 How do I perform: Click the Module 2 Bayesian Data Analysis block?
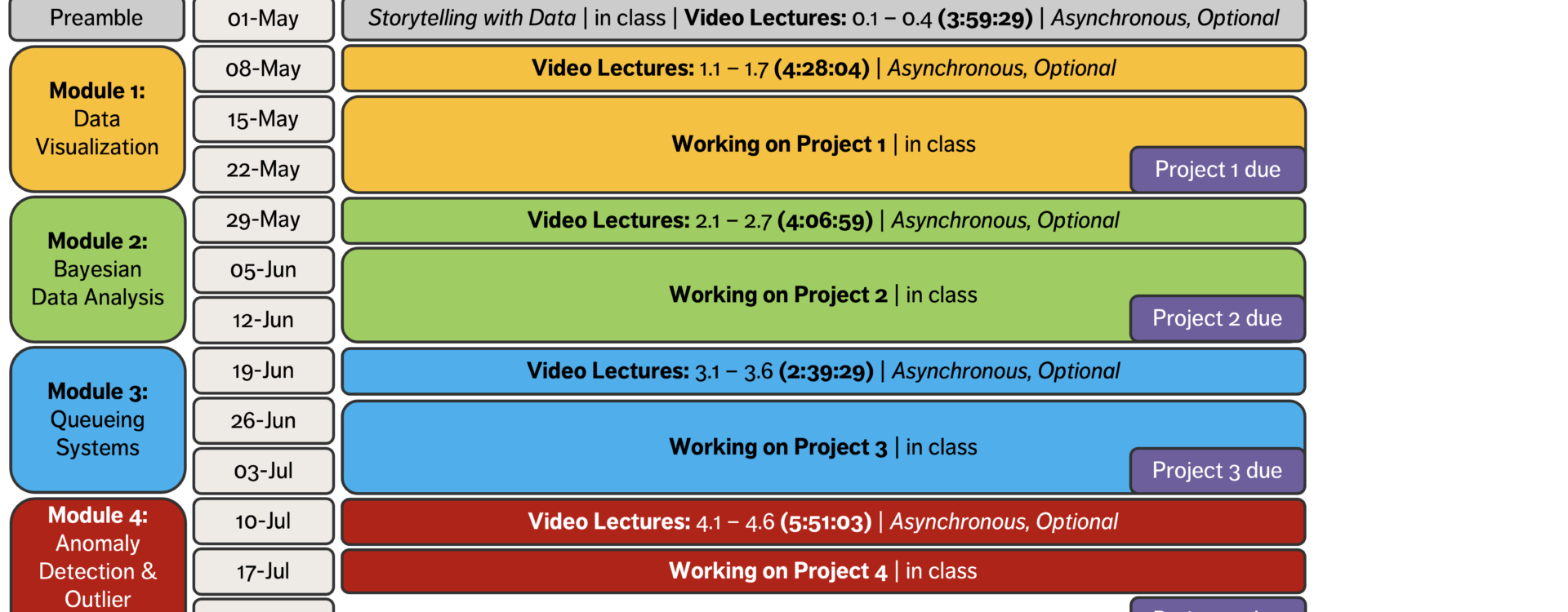[97, 269]
